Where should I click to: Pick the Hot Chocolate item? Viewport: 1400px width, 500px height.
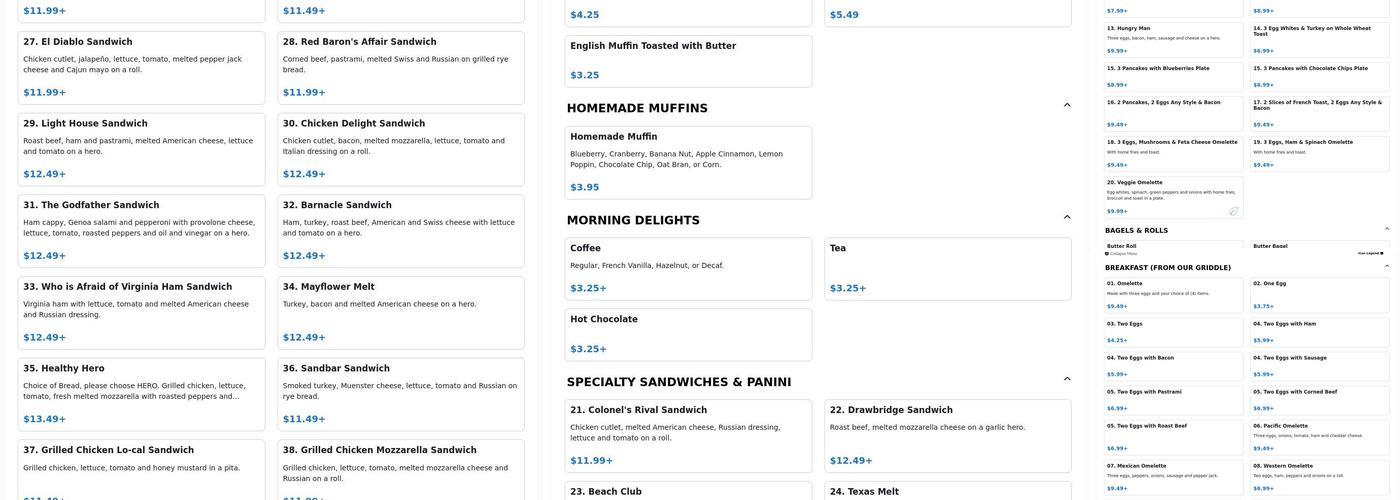click(688, 334)
